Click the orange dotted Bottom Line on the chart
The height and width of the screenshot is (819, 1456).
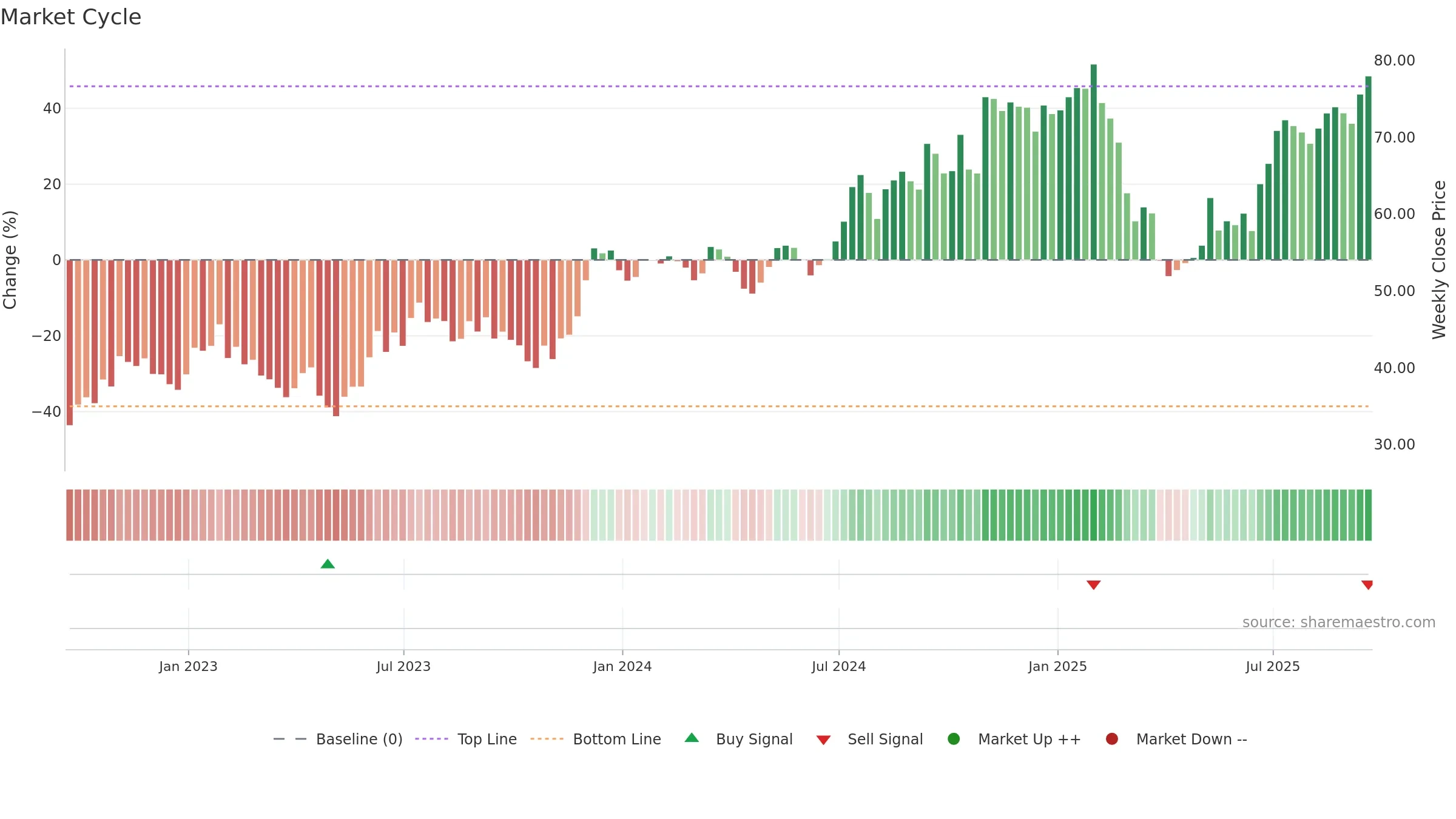[719, 406]
